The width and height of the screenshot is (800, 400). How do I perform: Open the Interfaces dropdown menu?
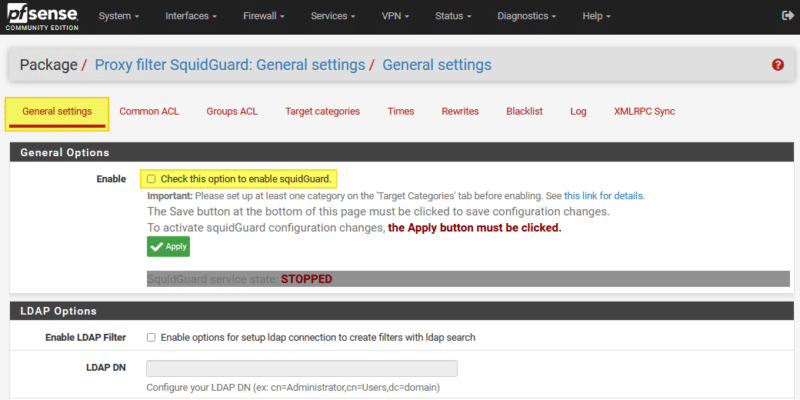191,16
